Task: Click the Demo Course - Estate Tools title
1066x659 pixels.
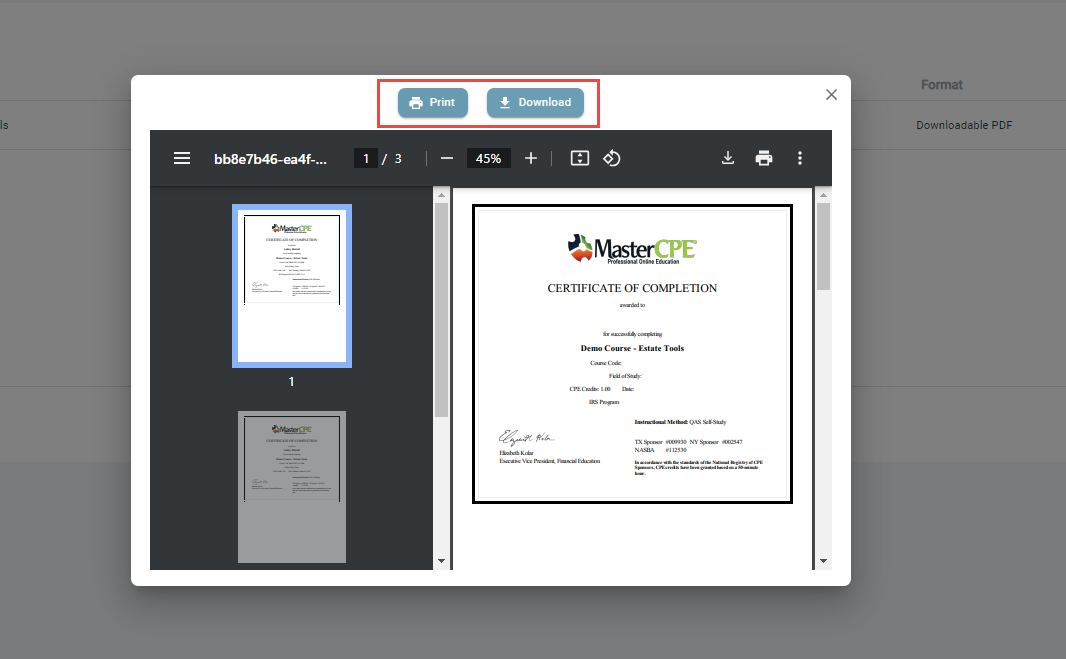Action: tap(632, 348)
